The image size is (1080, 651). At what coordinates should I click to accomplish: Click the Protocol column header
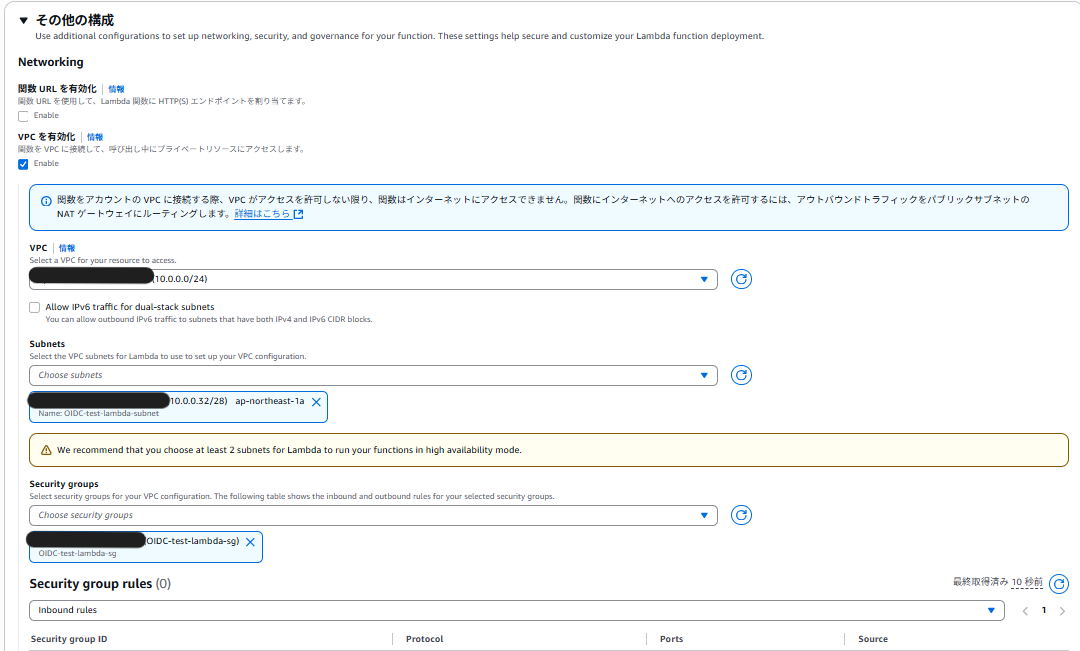pyautogui.click(x=424, y=639)
